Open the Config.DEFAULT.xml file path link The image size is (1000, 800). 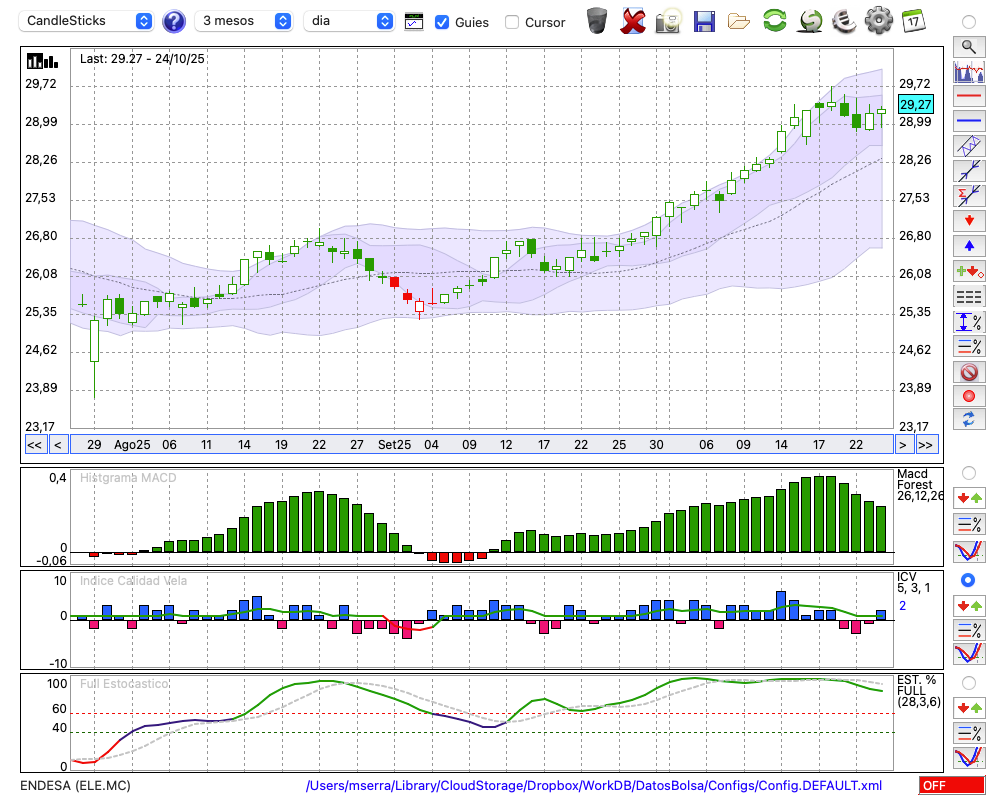pos(594,785)
